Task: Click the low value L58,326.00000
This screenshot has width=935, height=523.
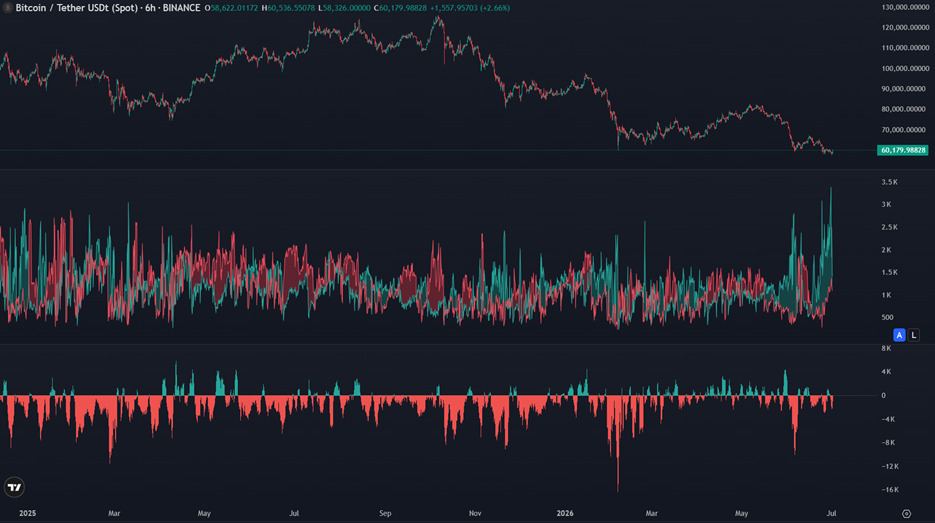Action: [x=344, y=8]
